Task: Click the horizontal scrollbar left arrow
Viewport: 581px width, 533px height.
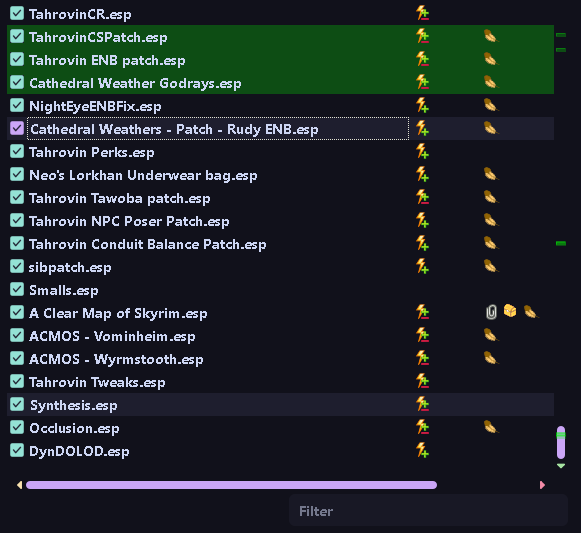Action: 20,485
